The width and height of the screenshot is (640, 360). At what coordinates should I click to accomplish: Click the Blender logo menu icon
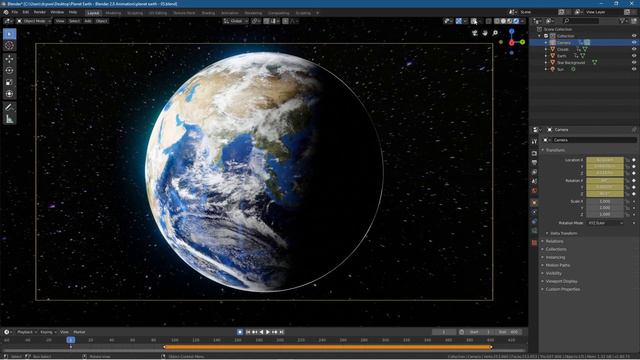click(x=6, y=12)
